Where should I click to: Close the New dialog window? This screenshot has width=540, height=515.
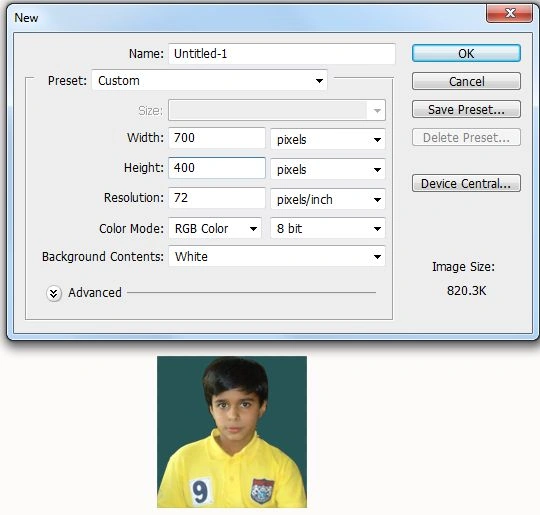pyautogui.click(x=509, y=13)
